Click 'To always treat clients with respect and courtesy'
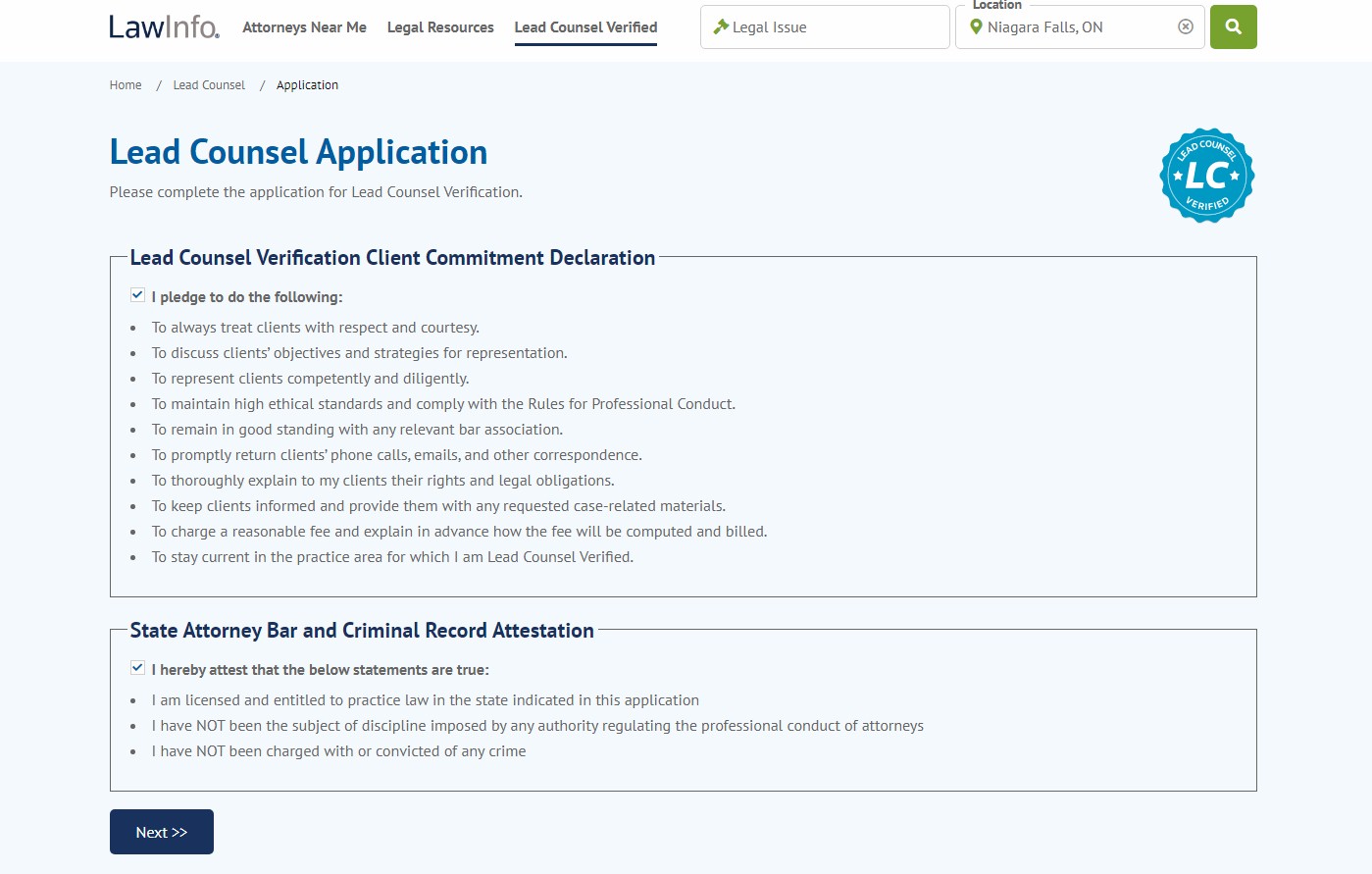This screenshot has width=1372, height=874. [316, 328]
